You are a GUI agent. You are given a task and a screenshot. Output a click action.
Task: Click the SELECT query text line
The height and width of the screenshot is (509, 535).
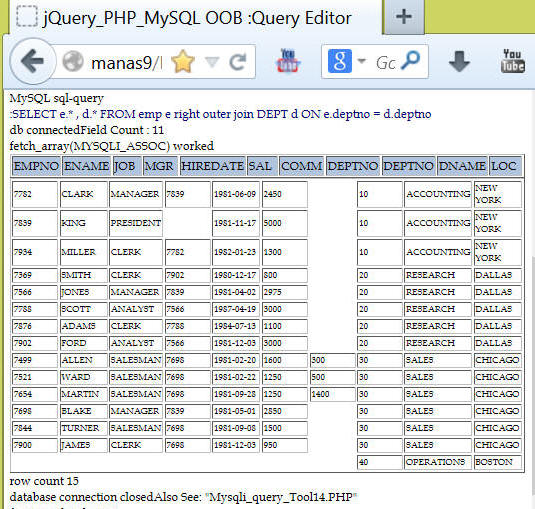coord(220,114)
